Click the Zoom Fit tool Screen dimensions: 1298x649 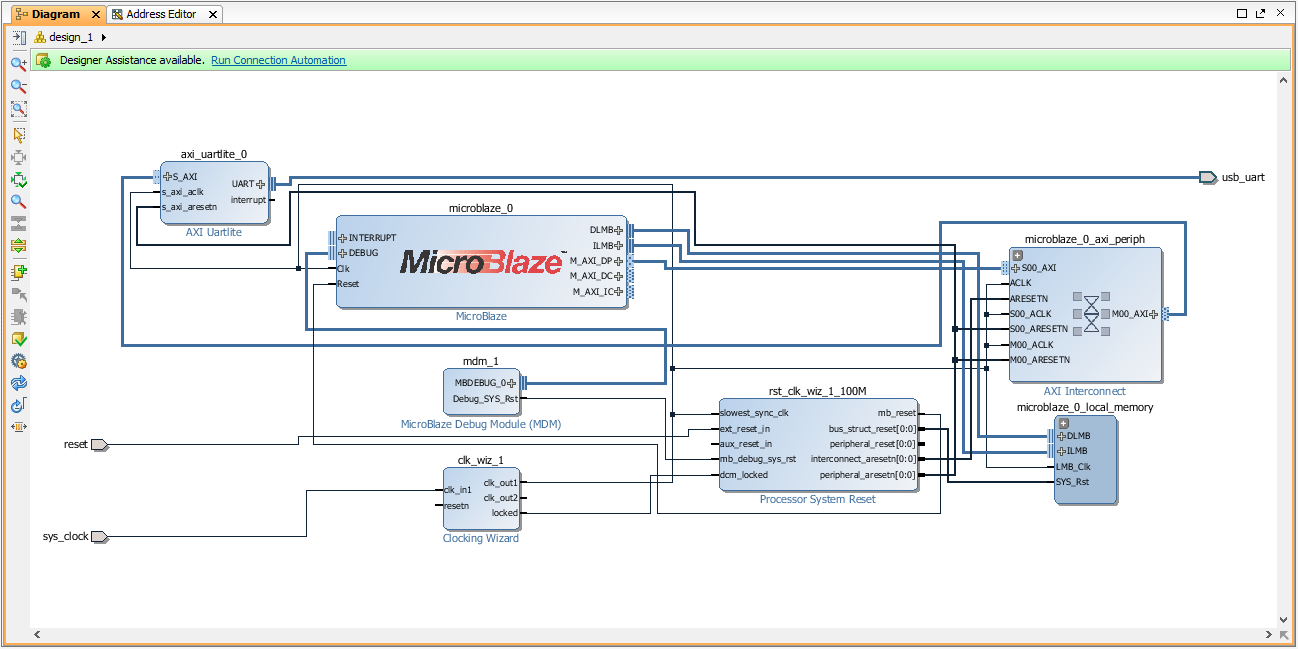18,109
